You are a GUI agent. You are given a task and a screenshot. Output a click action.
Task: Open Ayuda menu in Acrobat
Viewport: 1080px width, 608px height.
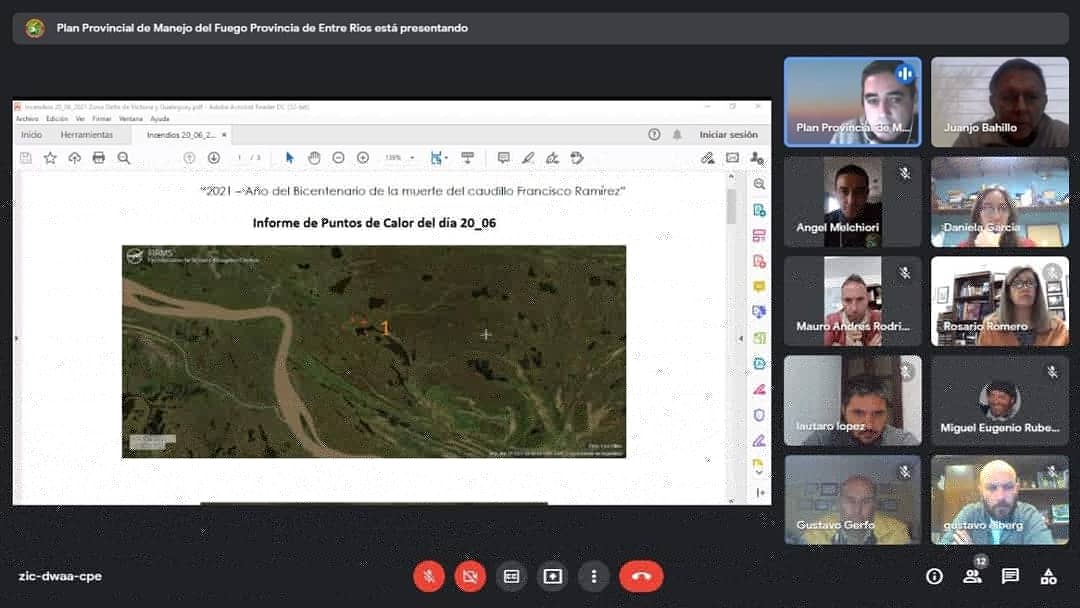pyautogui.click(x=160, y=119)
